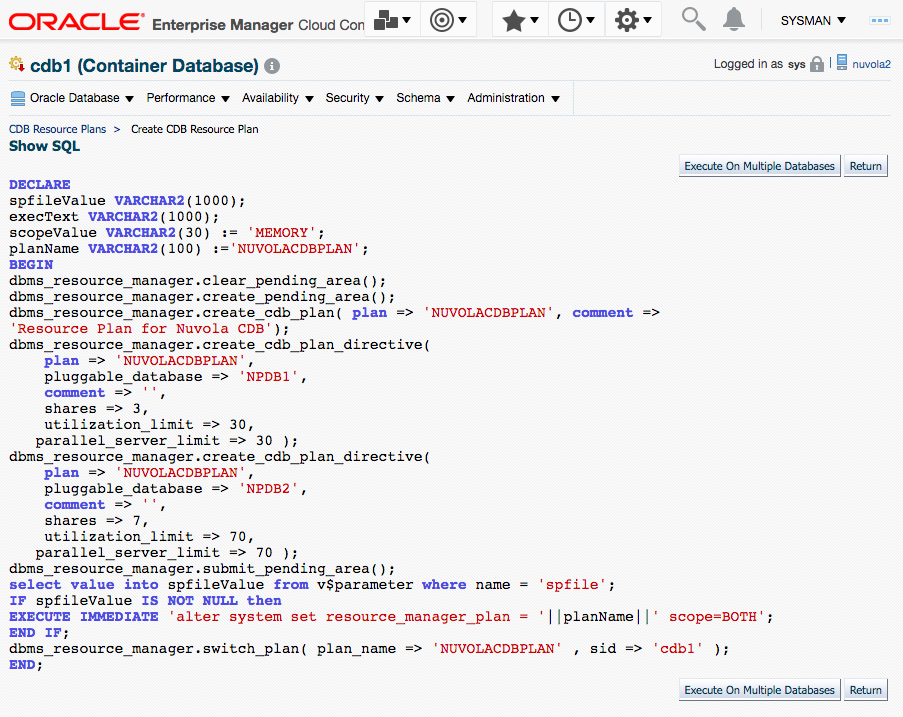Open the notifications bell
Screen dimensions: 903x717
click(x=733, y=20)
